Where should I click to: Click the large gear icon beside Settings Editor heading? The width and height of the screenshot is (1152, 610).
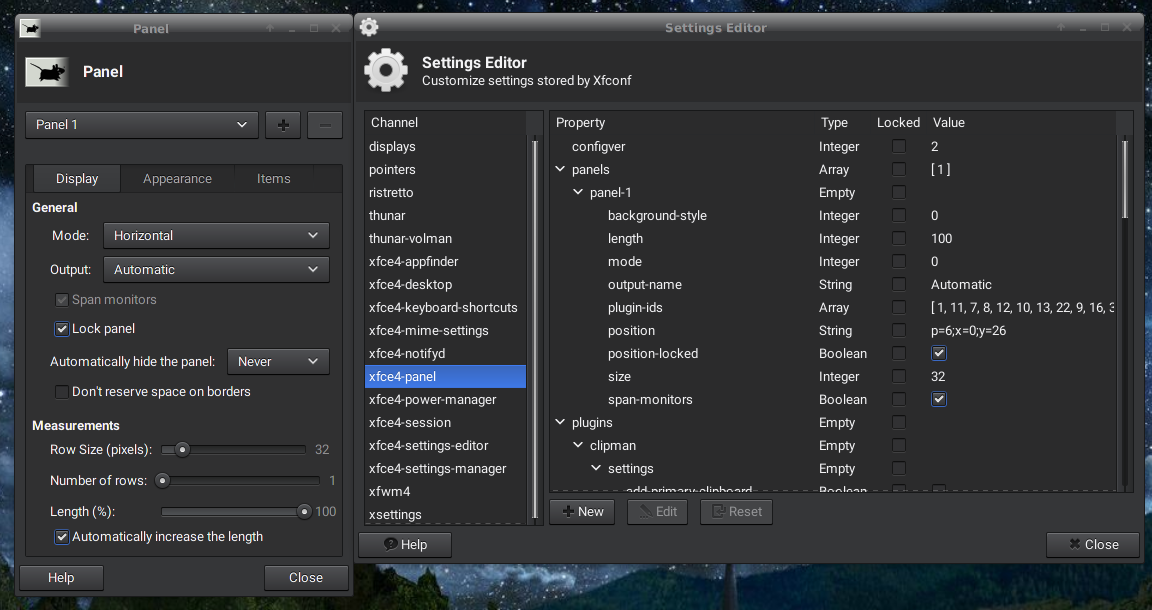tap(386, 71)
